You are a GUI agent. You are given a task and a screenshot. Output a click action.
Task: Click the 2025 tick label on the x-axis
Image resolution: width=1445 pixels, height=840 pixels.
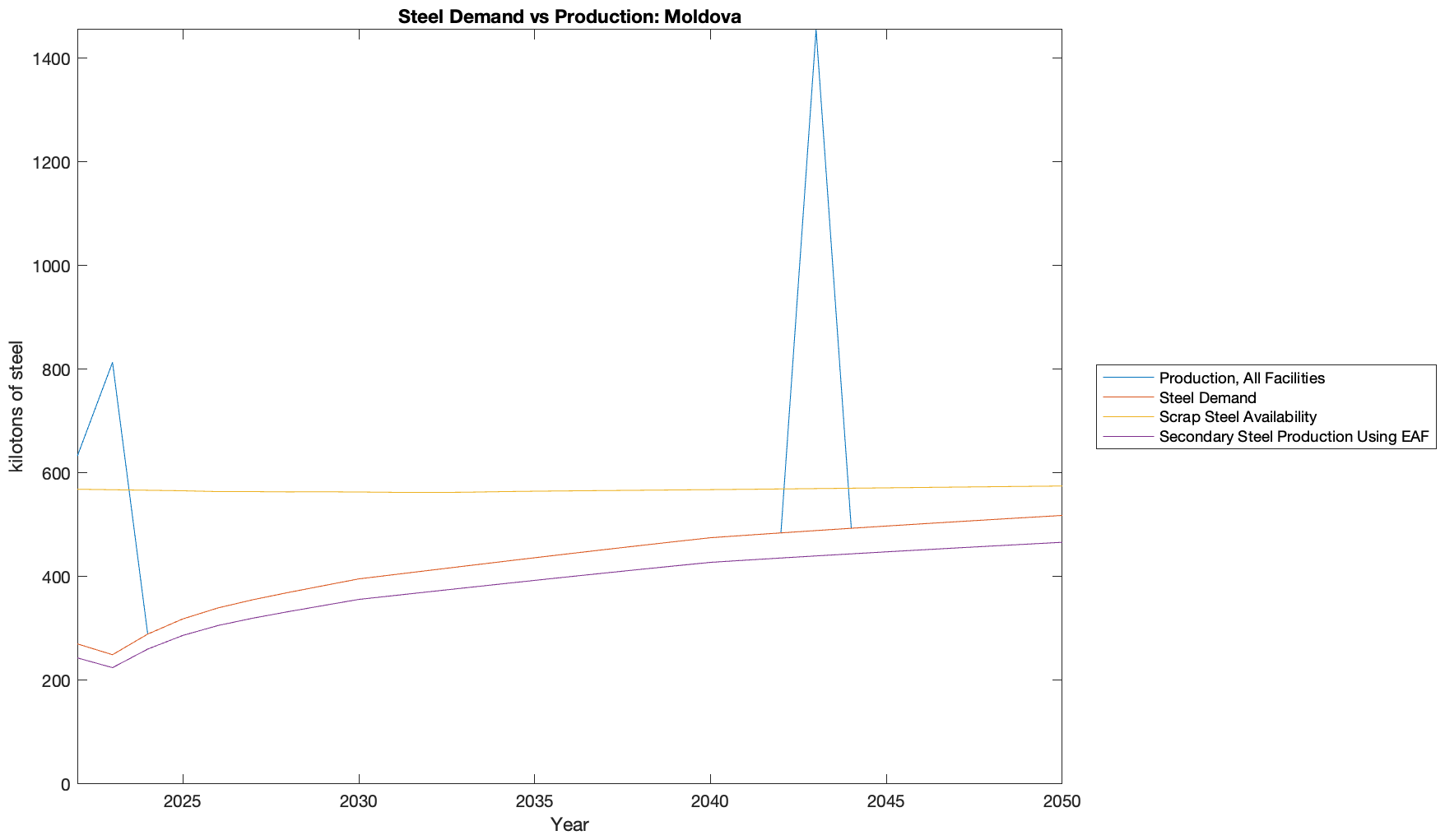[183, 802]
